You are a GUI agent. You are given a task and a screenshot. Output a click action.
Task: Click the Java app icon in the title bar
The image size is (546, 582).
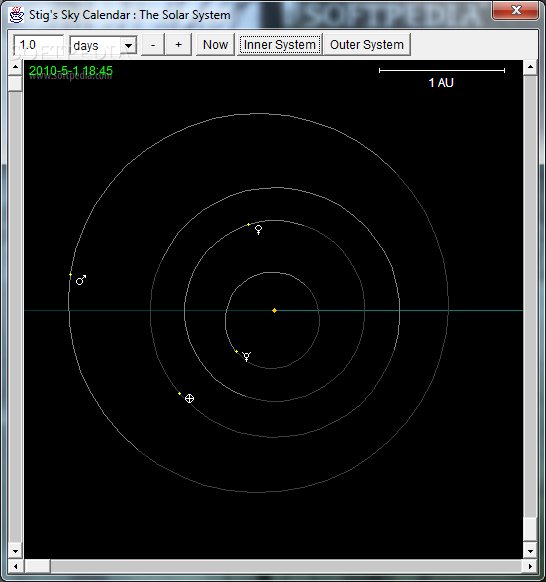(17, 15)
